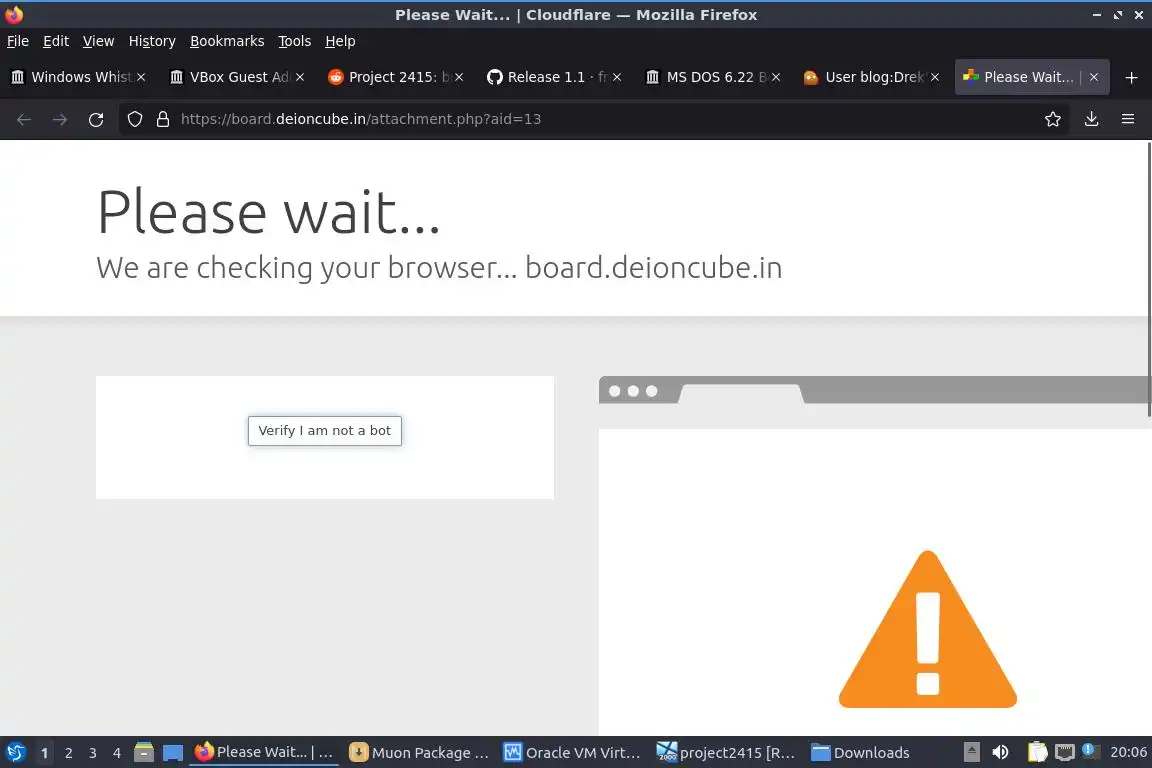Close the Release 1.1 tab
This screenshot has height=768, width=1152.
(617, 77)
